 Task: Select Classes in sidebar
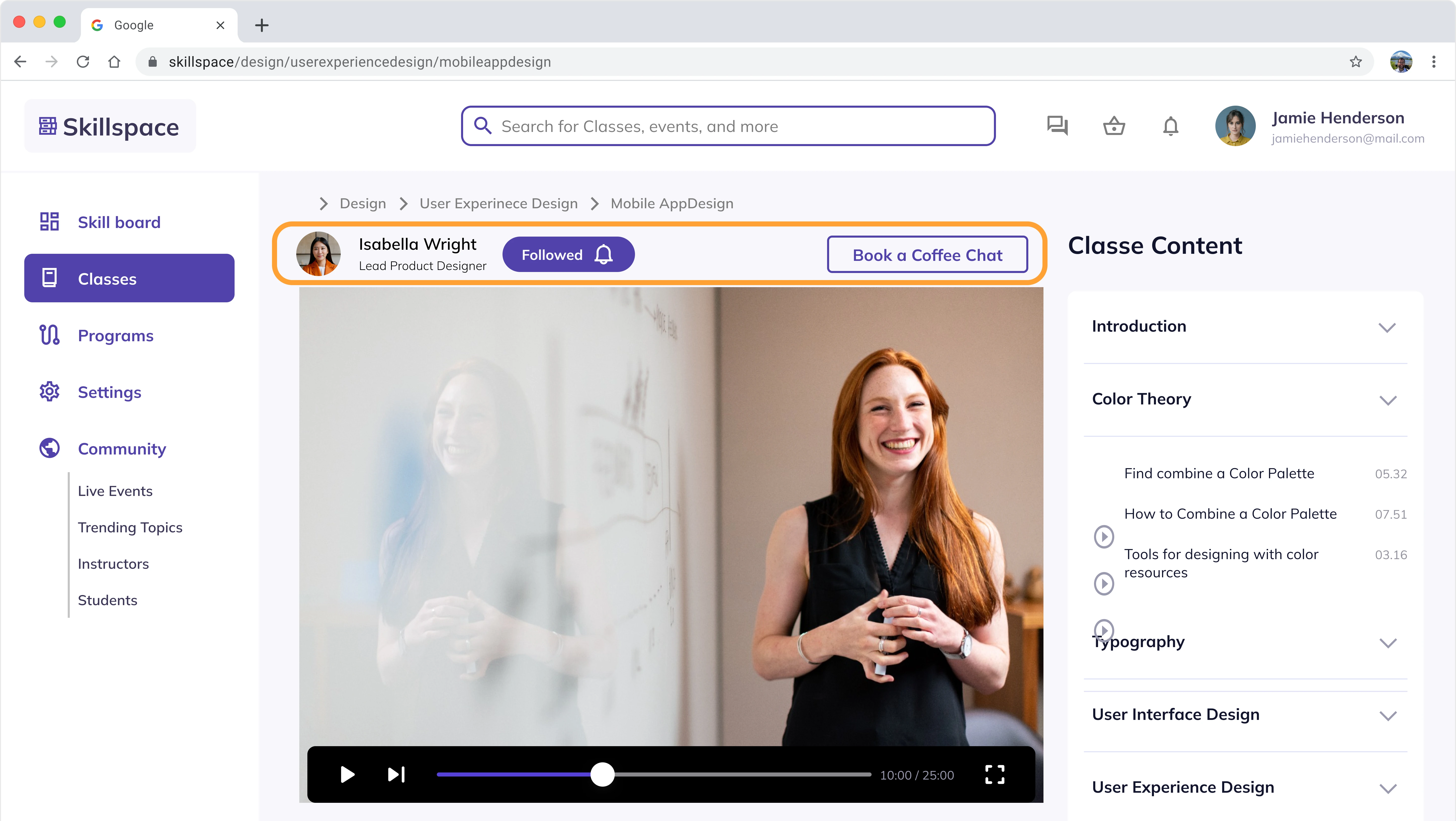(x=129, y=278)
